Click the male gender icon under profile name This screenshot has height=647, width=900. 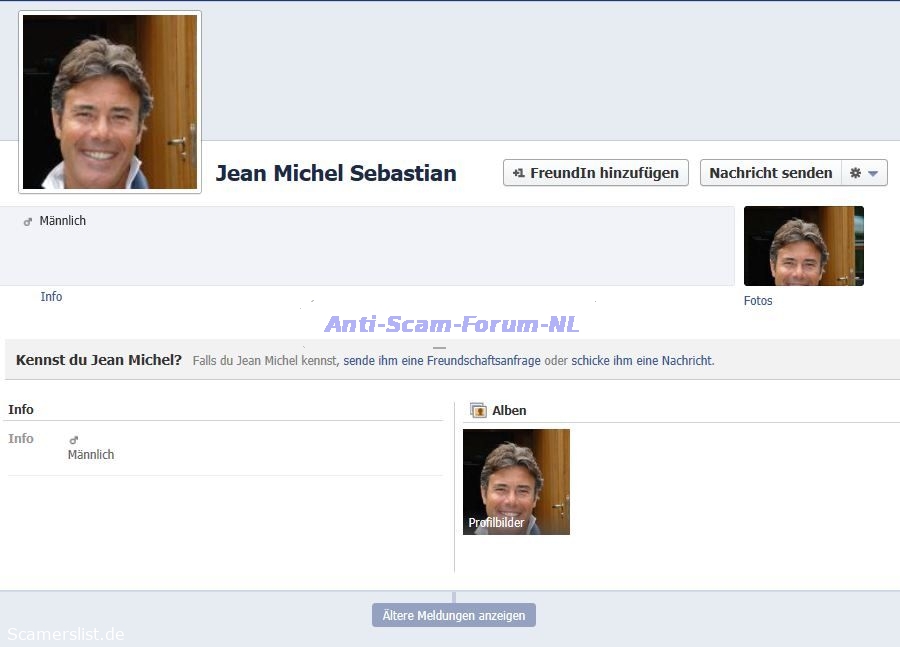[x=28, y=221]
